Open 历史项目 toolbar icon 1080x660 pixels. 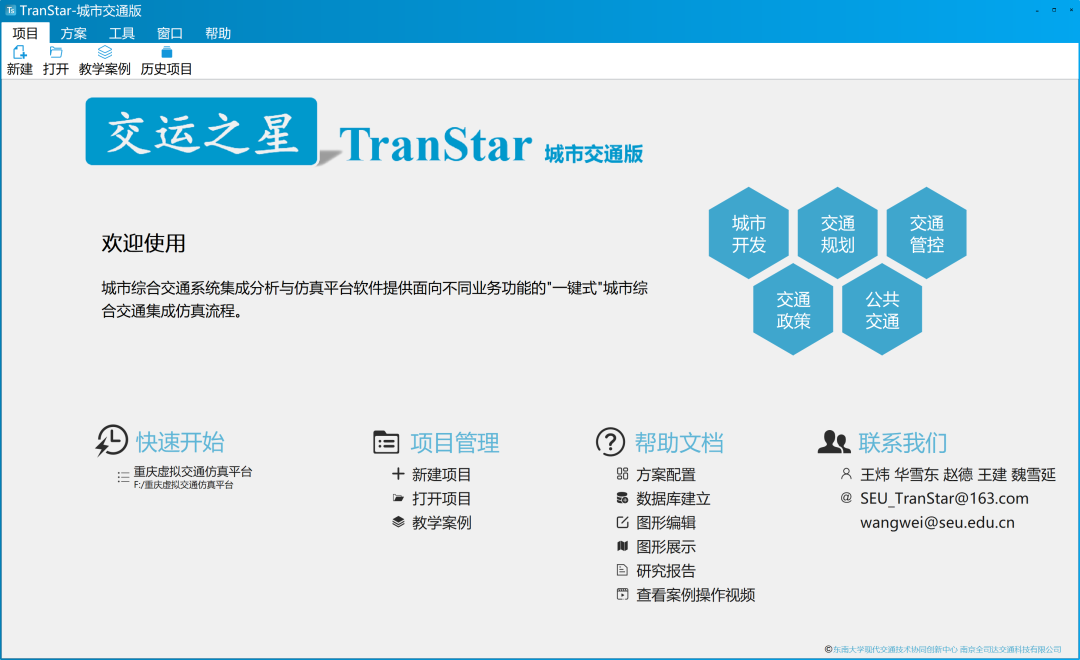point(166,52)
